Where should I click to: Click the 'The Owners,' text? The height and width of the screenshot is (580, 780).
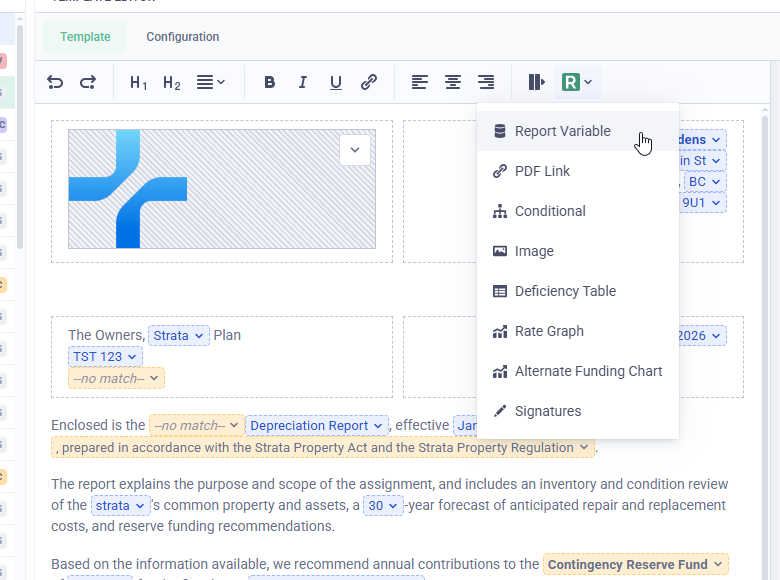pyautogui.click(x=107, y=335)
